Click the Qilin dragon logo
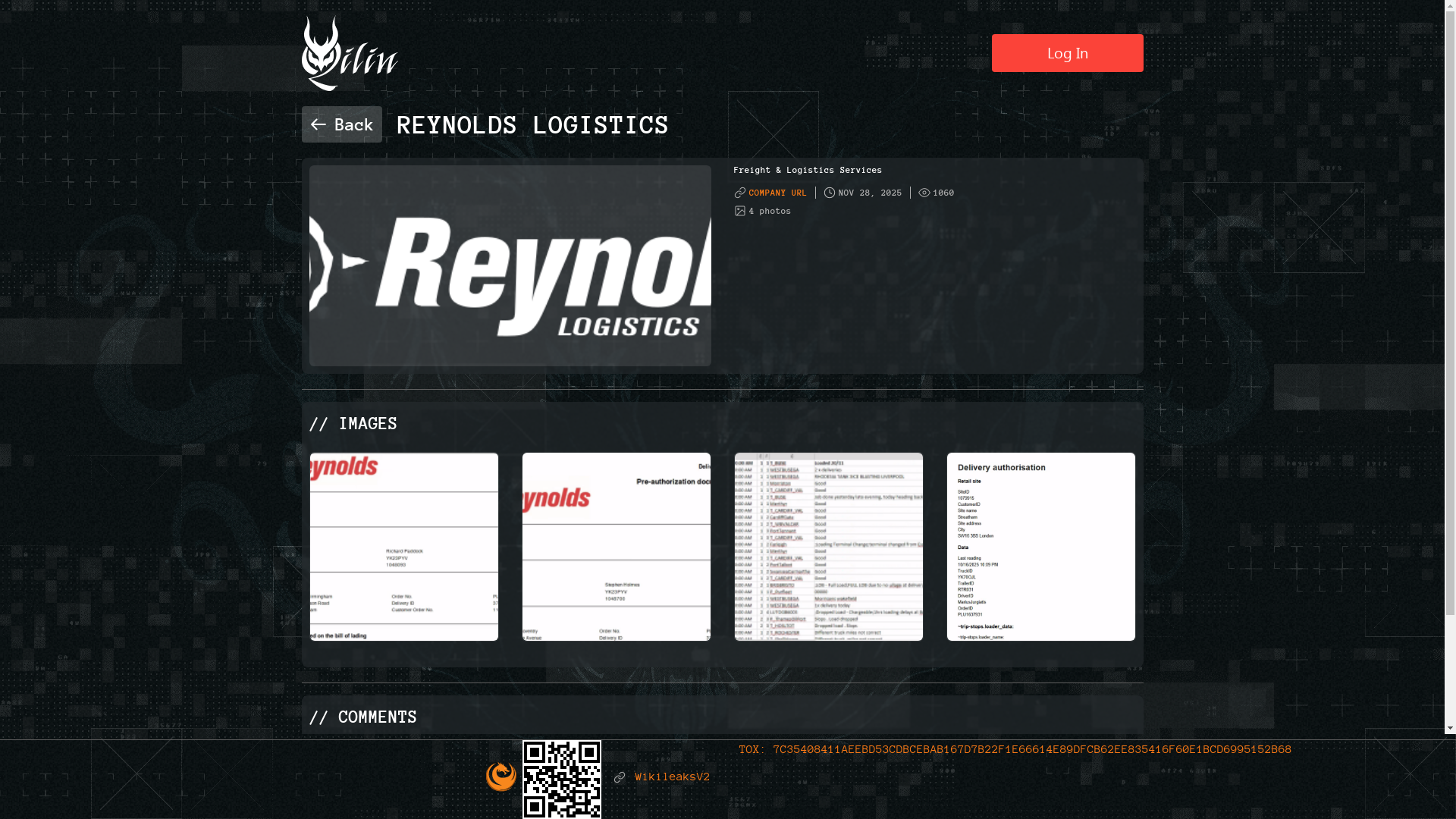 (349, 53)
